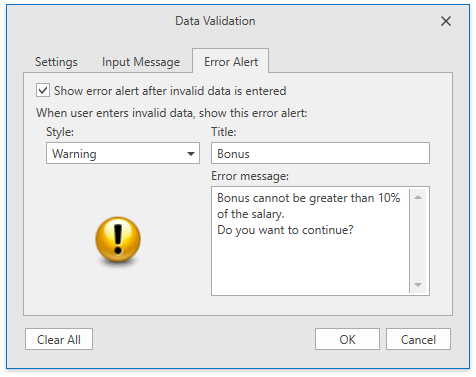This screenshot has width=476, height=377.
Task: Close the Data Validation dialog
Action: coord(446,21)
